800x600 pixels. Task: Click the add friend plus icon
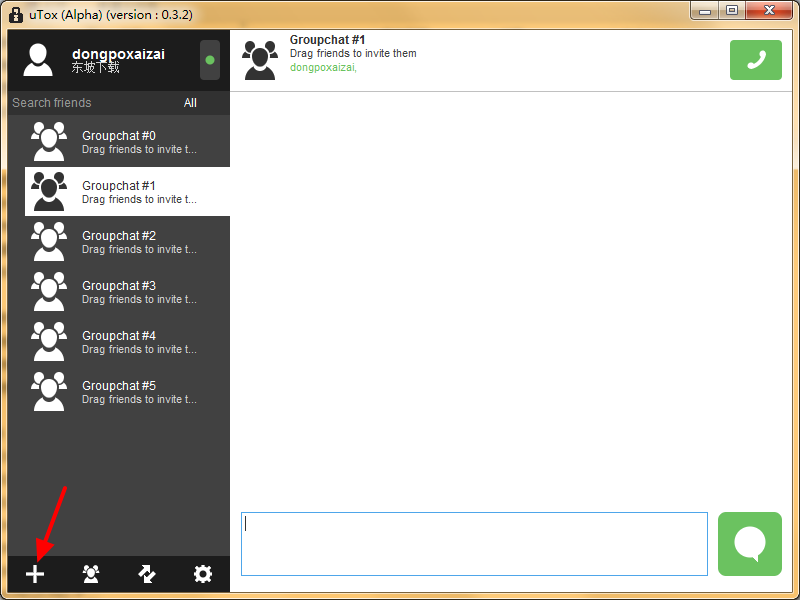(35, 574)
